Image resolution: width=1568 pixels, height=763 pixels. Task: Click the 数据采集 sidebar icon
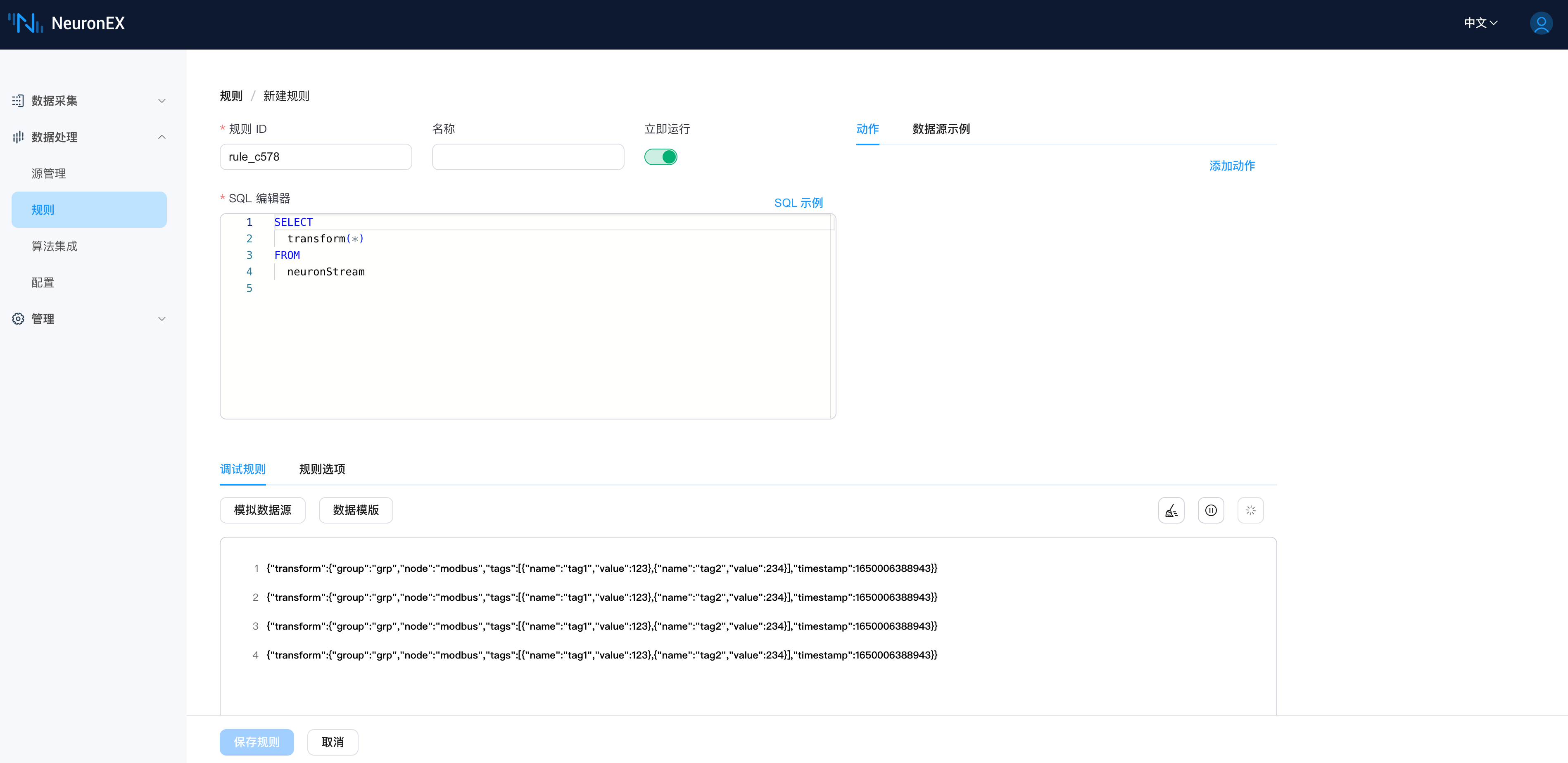point(18,100)
